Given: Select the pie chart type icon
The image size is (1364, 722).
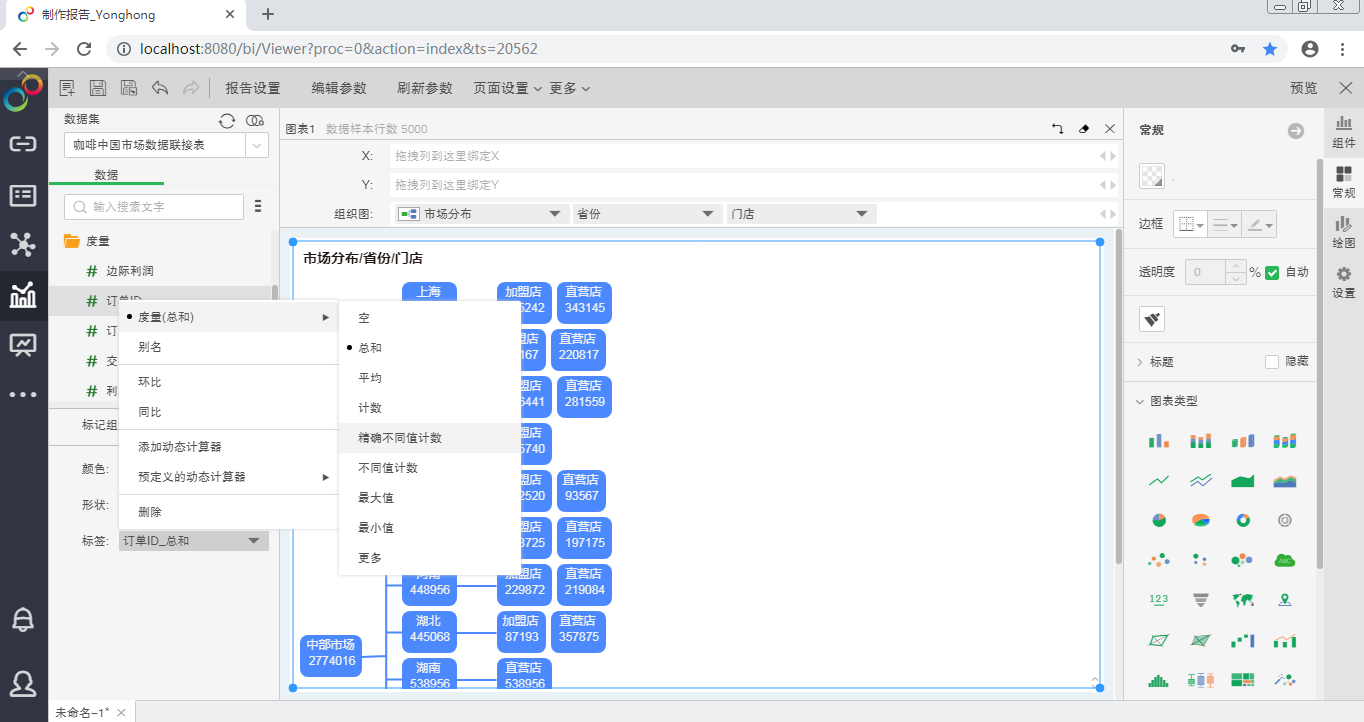Looking at the screenshot, I should pyautogui.click(x=1159, y=519).
